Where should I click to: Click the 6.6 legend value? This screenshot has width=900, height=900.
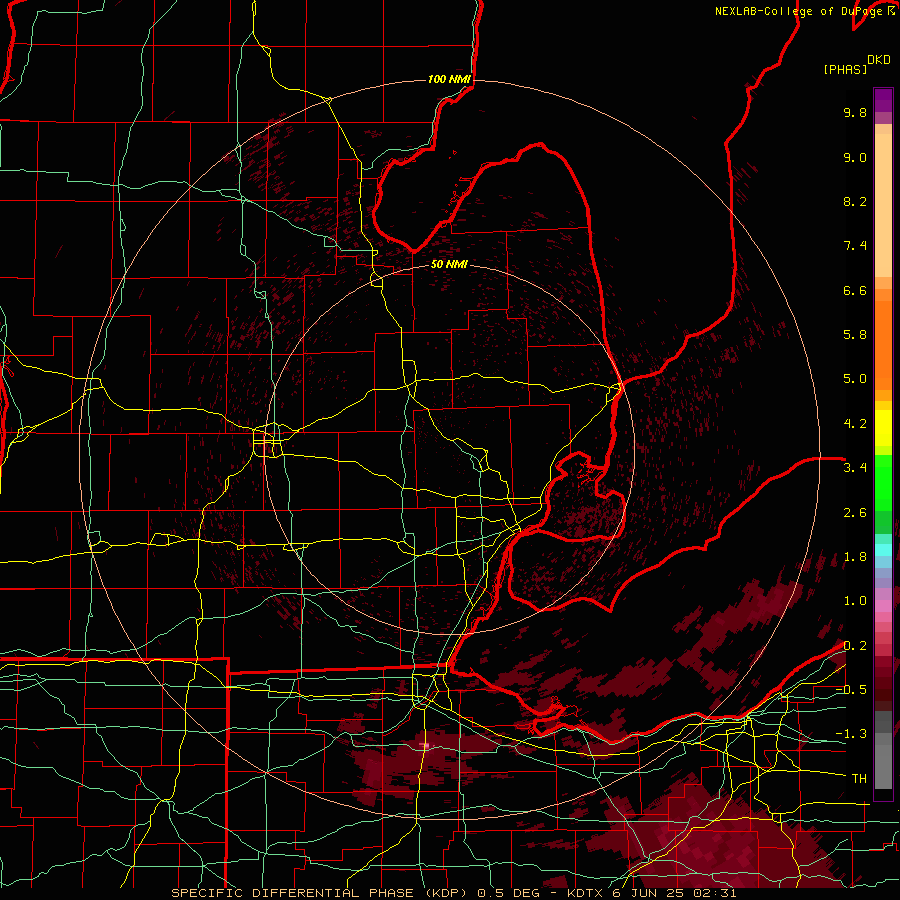pos(855,290)
